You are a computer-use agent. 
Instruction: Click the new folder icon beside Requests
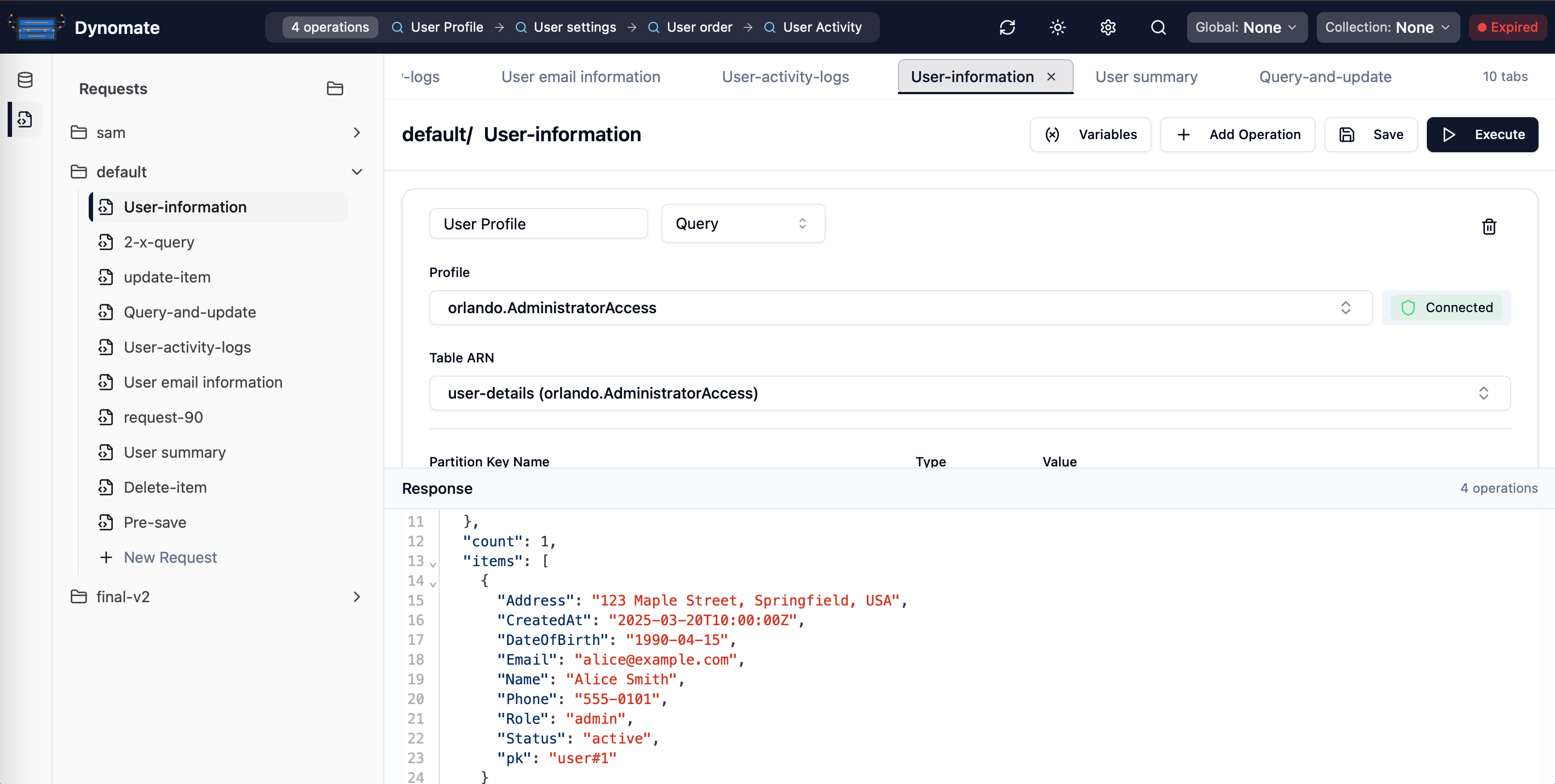[335, 89]
